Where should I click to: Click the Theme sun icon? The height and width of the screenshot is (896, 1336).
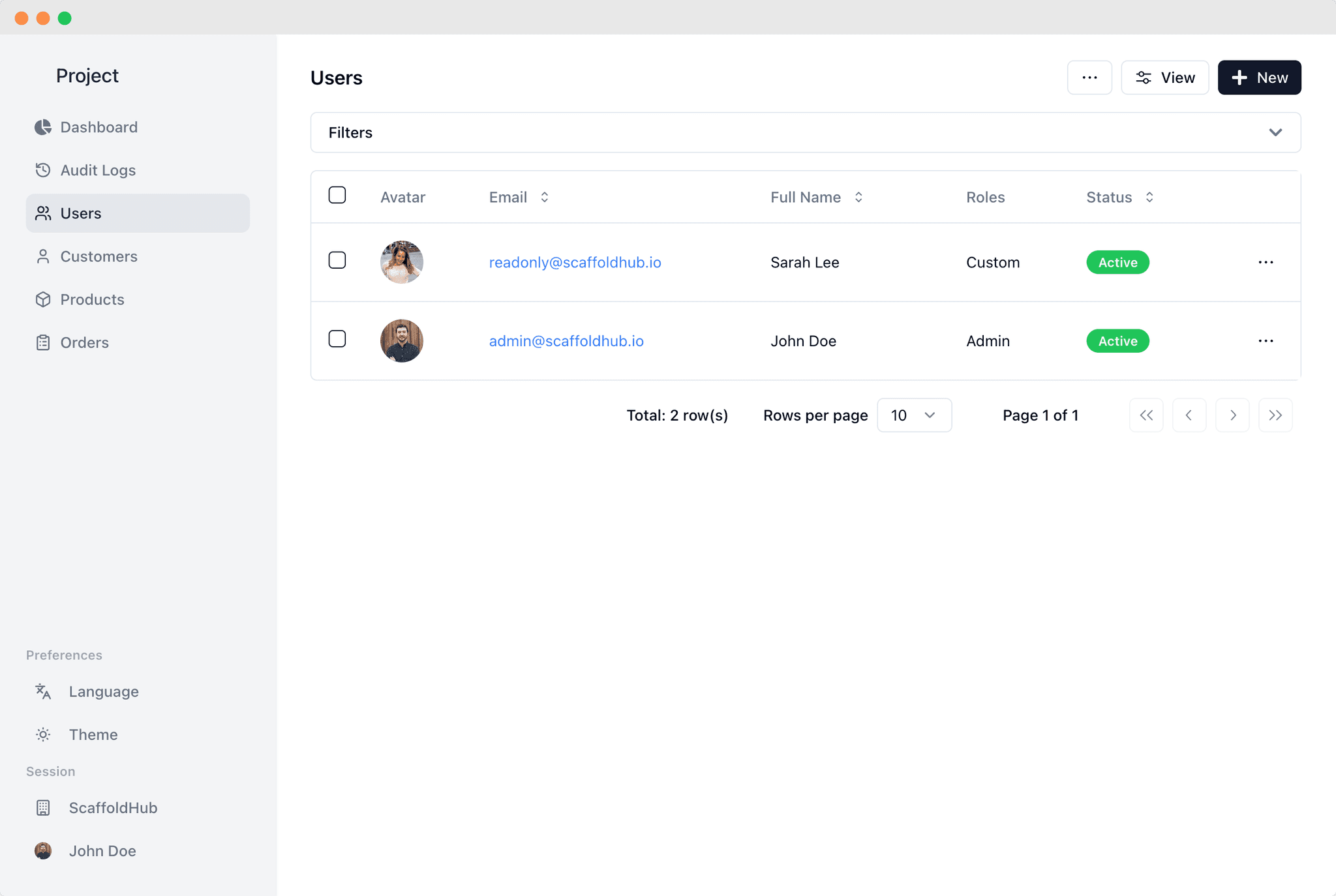[43, 734]
